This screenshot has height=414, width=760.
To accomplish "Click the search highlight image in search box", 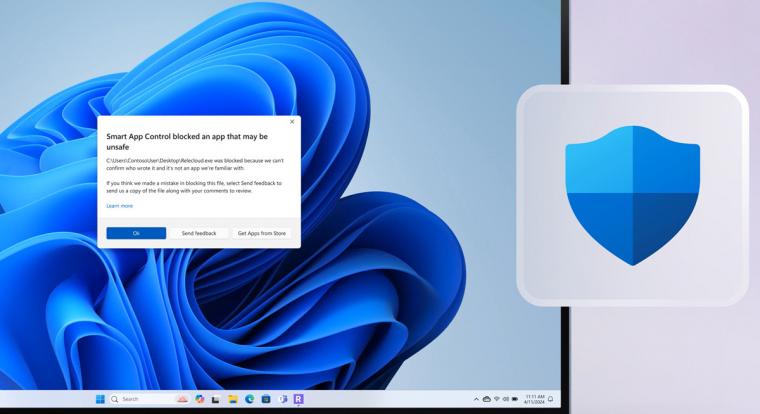I will pyautogui.click(x=182, y=399).
